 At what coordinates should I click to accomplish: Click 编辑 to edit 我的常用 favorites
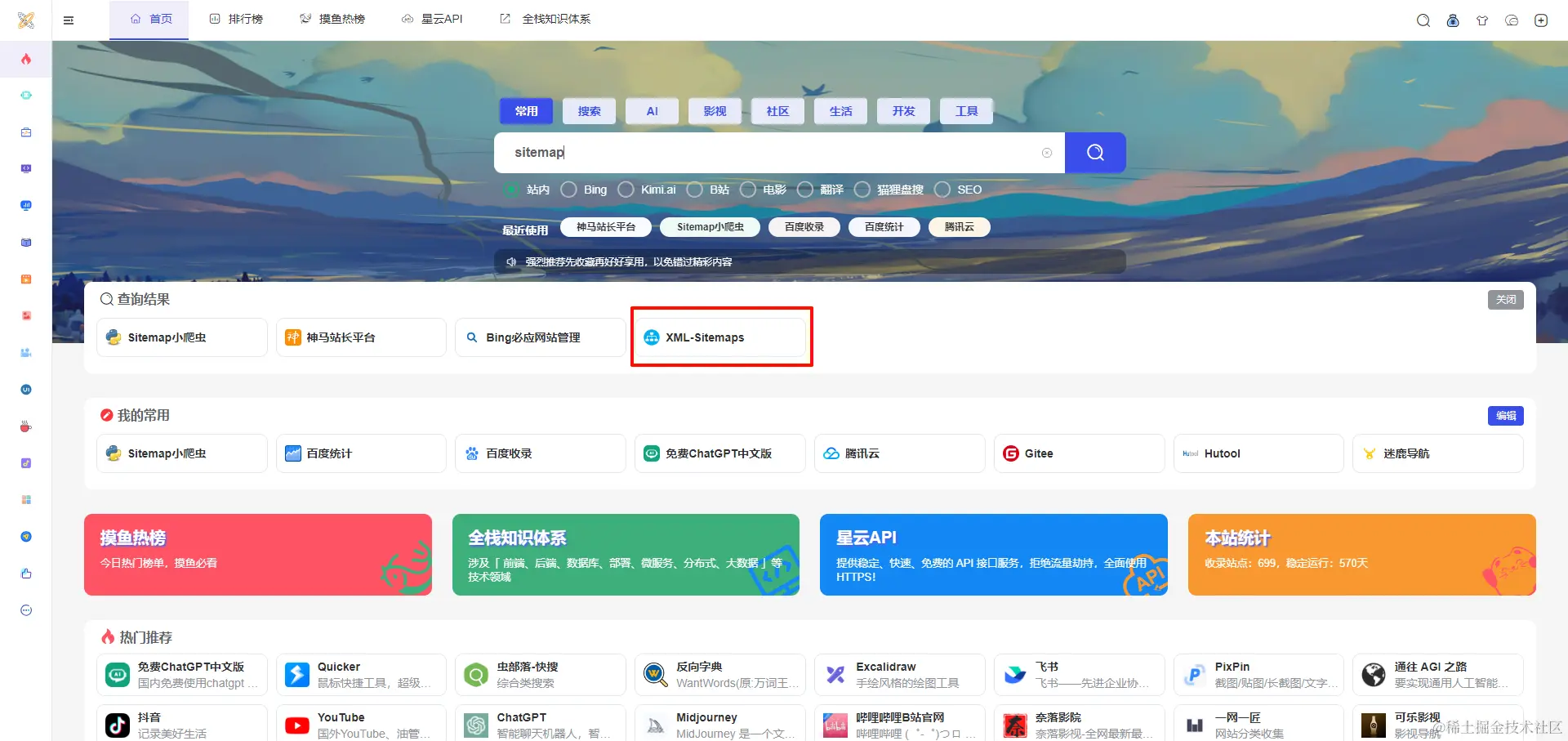coord(1505,416)
